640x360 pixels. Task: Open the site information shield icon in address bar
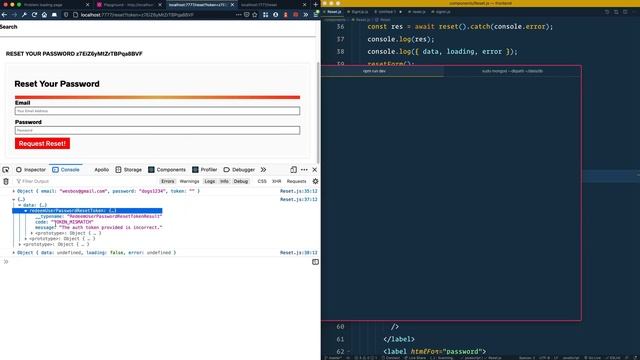point(66,15)
